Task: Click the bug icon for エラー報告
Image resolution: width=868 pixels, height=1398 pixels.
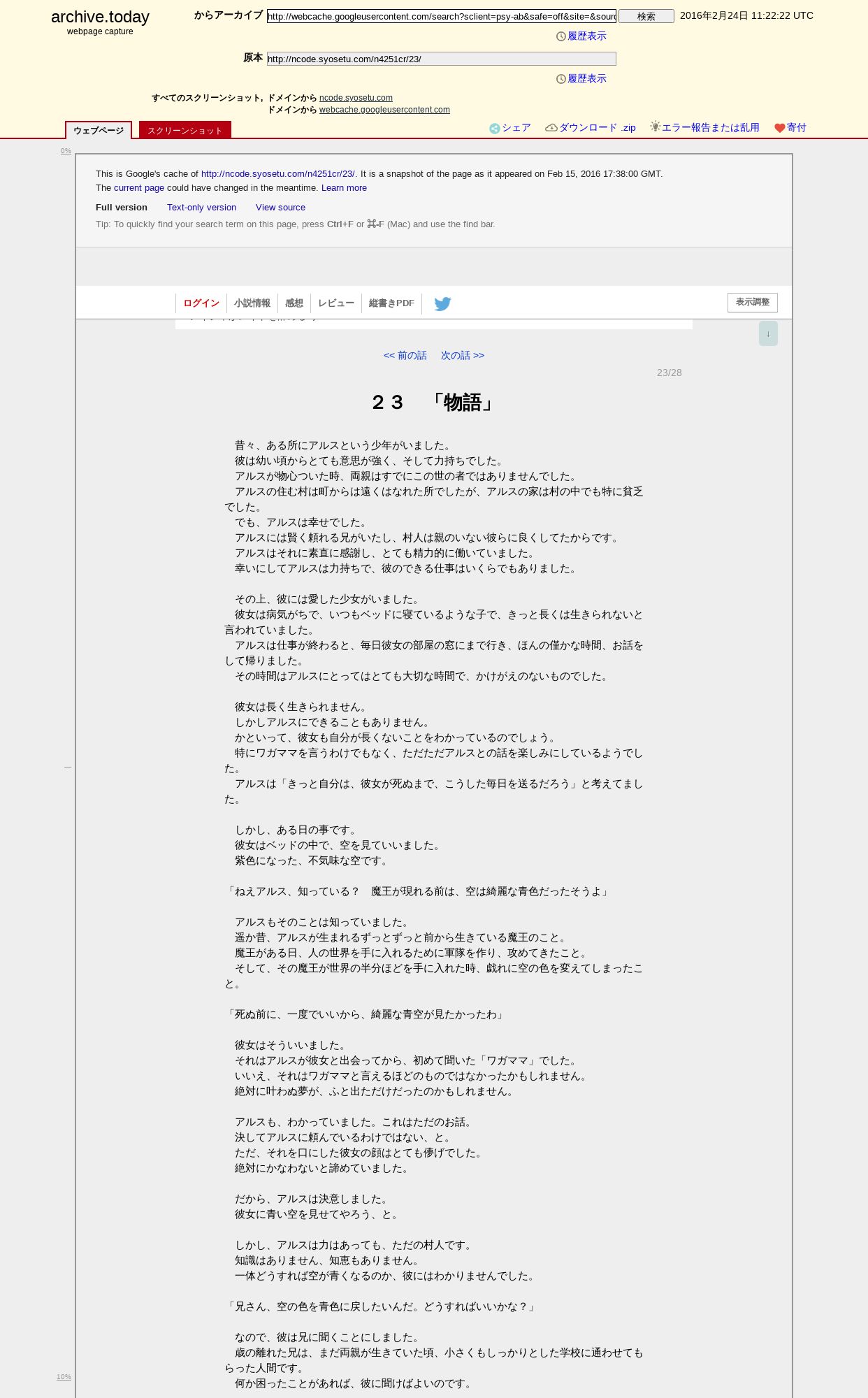Action: (x=655, y=127)
